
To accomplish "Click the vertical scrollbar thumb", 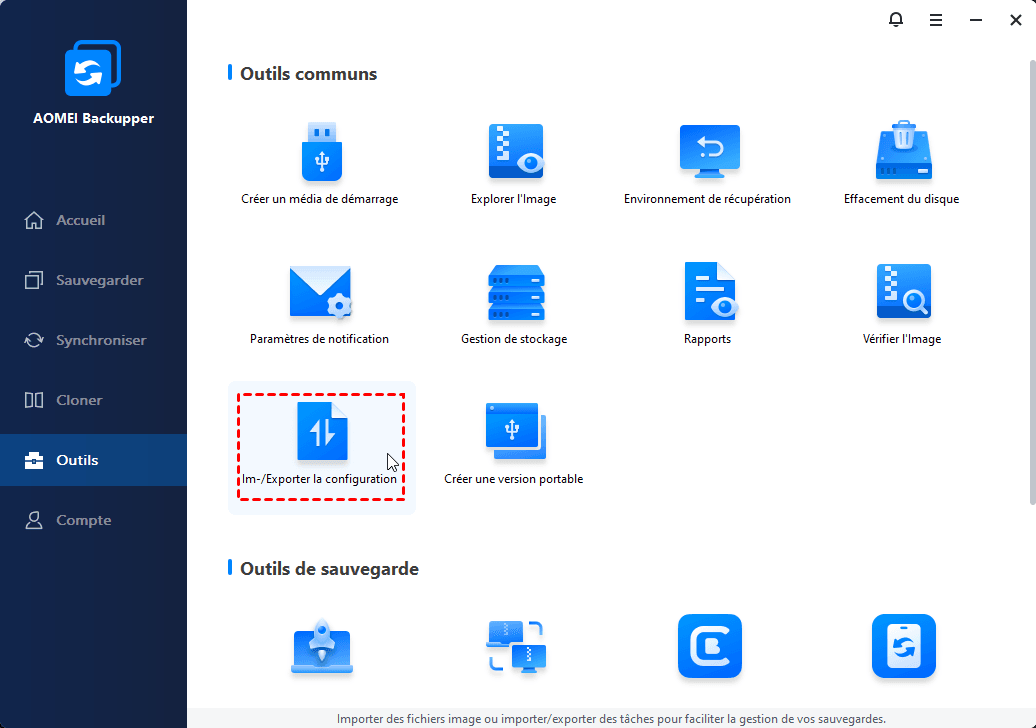I will (1032, 282).
